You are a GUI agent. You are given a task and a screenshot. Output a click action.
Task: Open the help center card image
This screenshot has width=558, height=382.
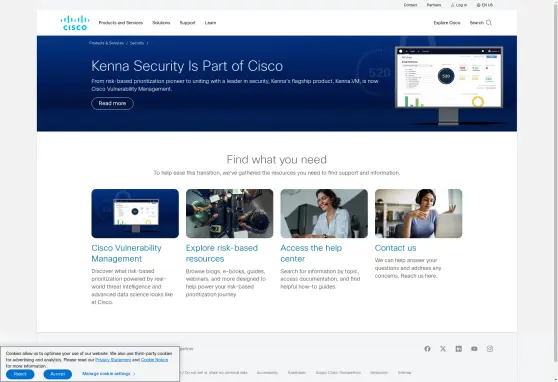324,213
